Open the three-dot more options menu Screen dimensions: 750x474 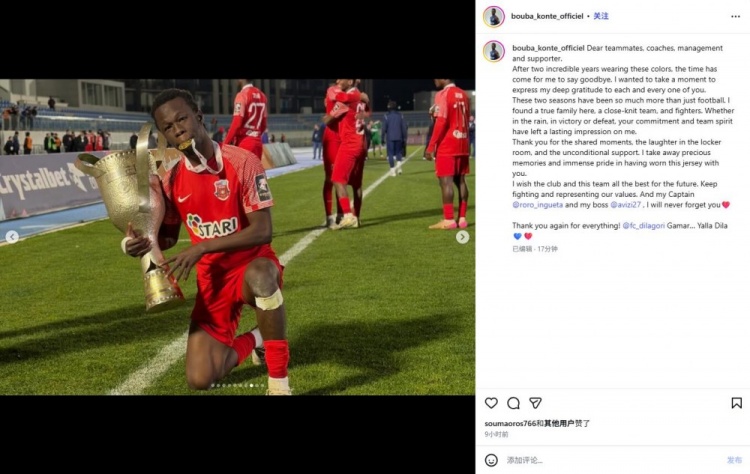[x=735, y=16]
